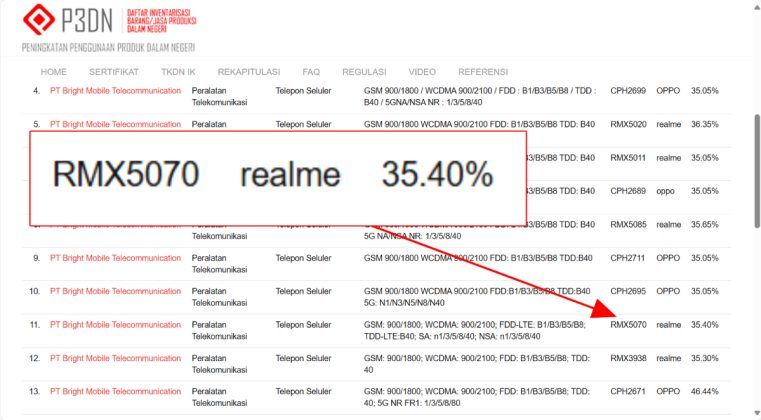The height and width of the screenshot is (420, 761).
Task: Click the P3DN diamond logo
Action: [39, 19]
